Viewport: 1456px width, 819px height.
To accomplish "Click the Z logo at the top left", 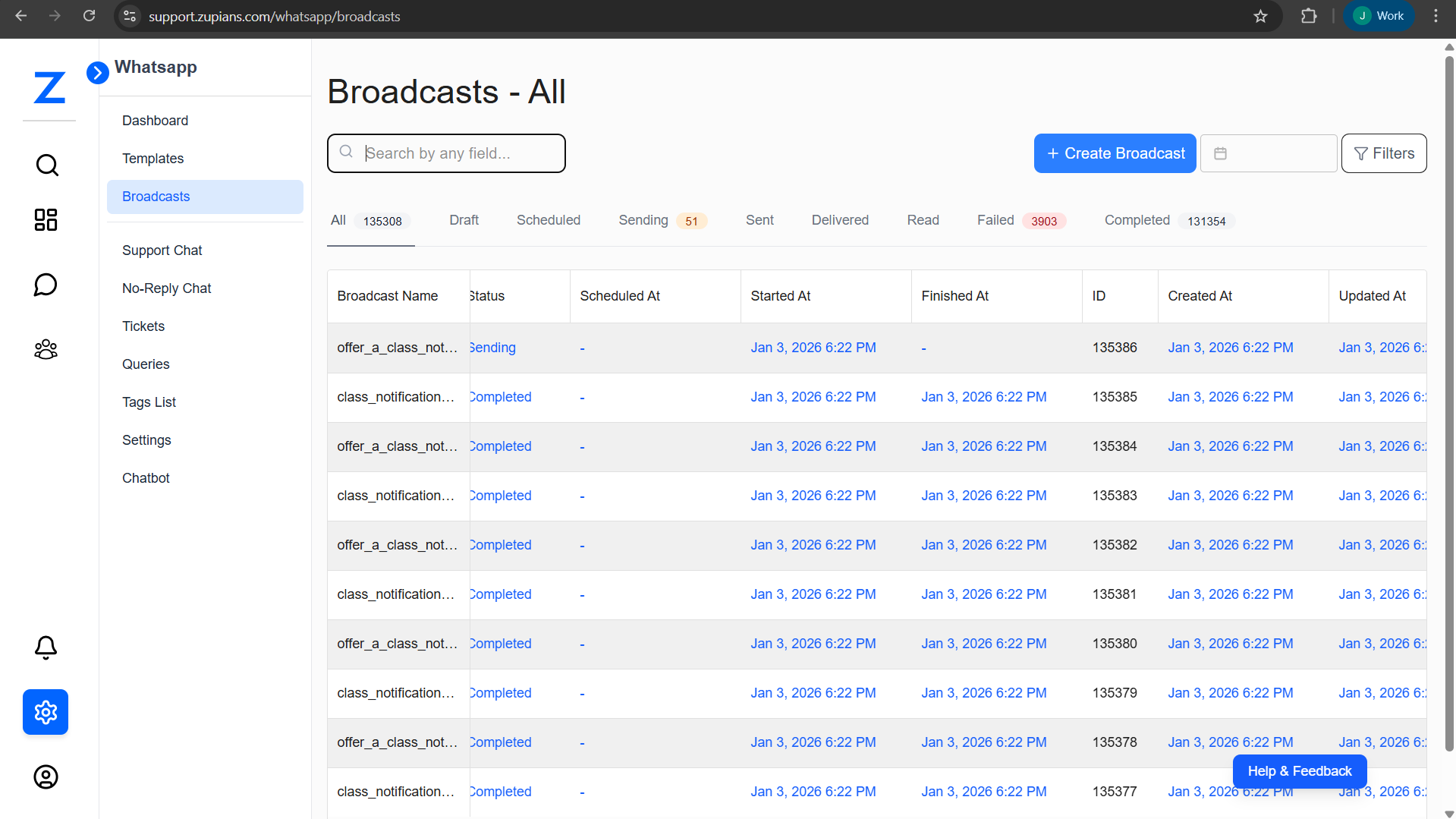I will [49, 87].
